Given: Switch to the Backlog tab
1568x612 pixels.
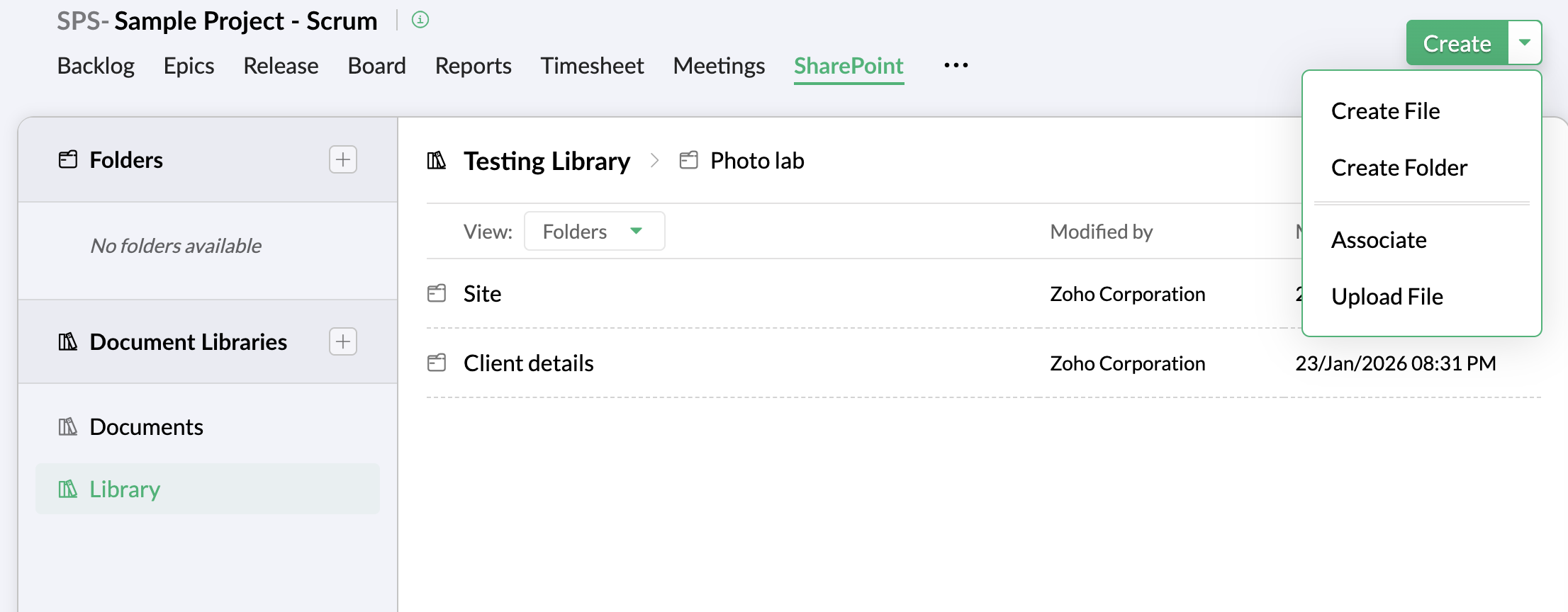Looking at the screenshot, I should pos(96,66).
